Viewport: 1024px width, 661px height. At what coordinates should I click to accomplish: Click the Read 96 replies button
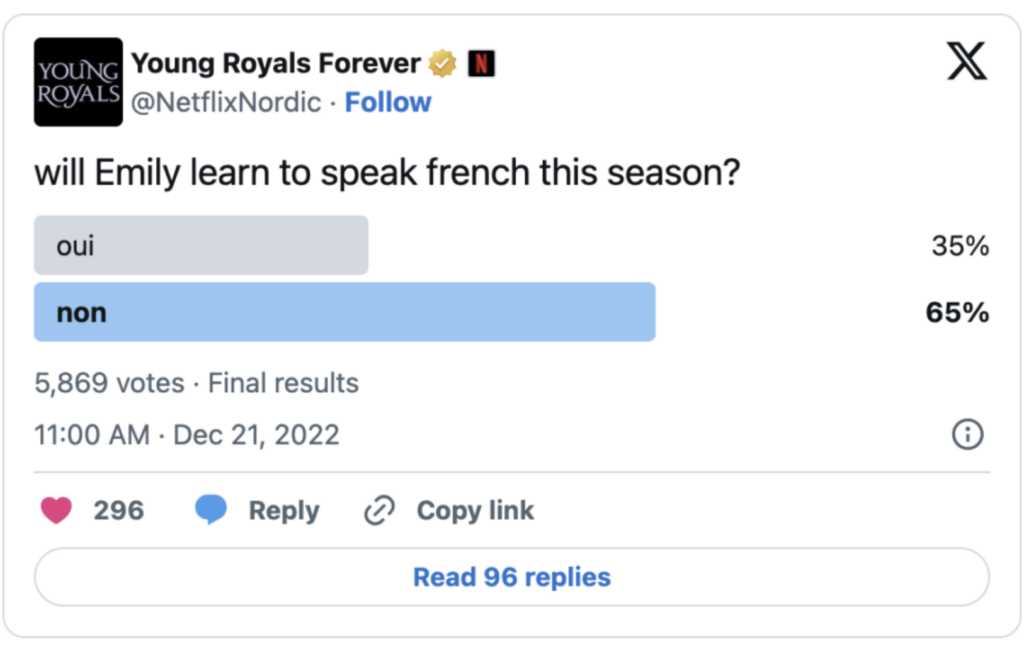511,577
